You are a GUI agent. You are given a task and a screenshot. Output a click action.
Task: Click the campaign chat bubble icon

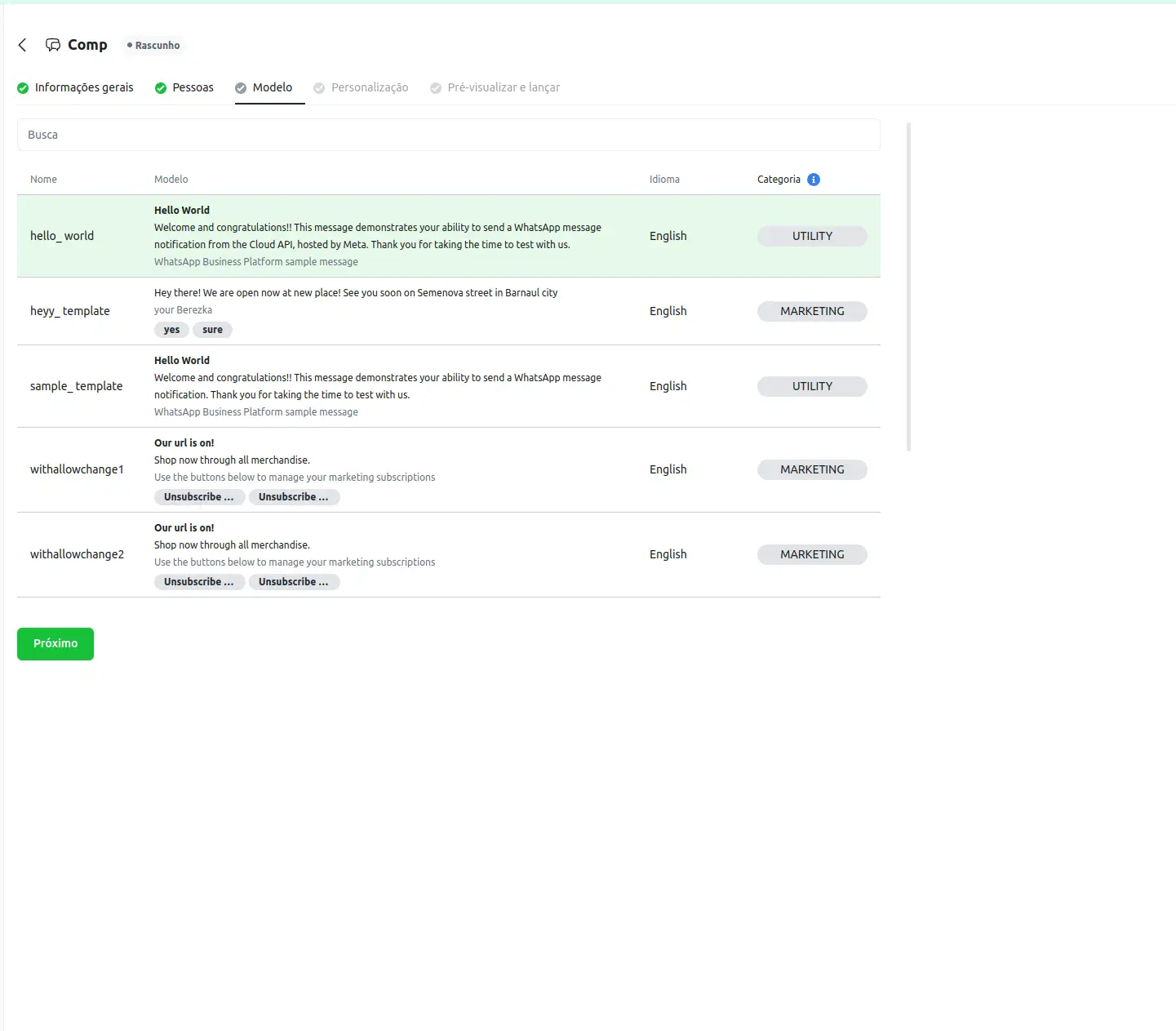(53, 45)
